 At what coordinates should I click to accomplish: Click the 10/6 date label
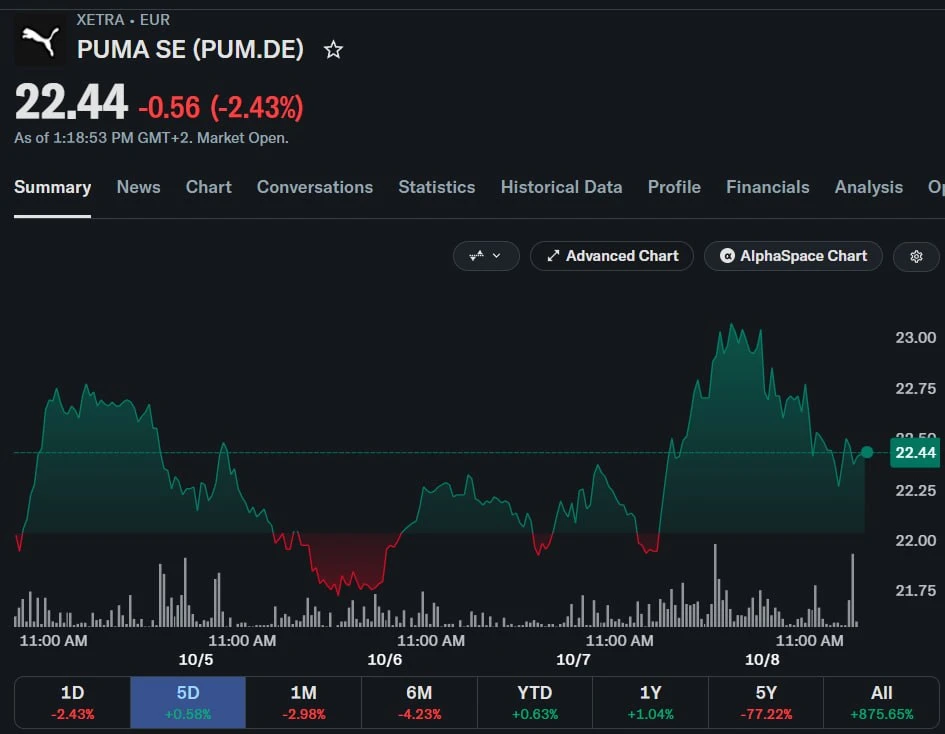385,660
